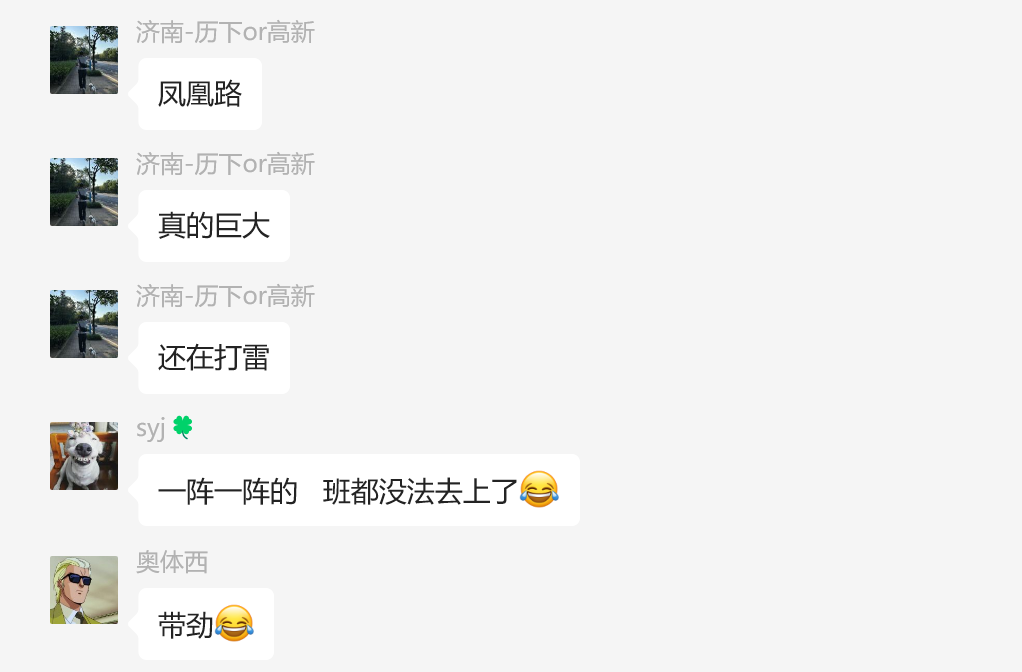Select the 还在打雷 message bubble

click(x=214, y=358)
